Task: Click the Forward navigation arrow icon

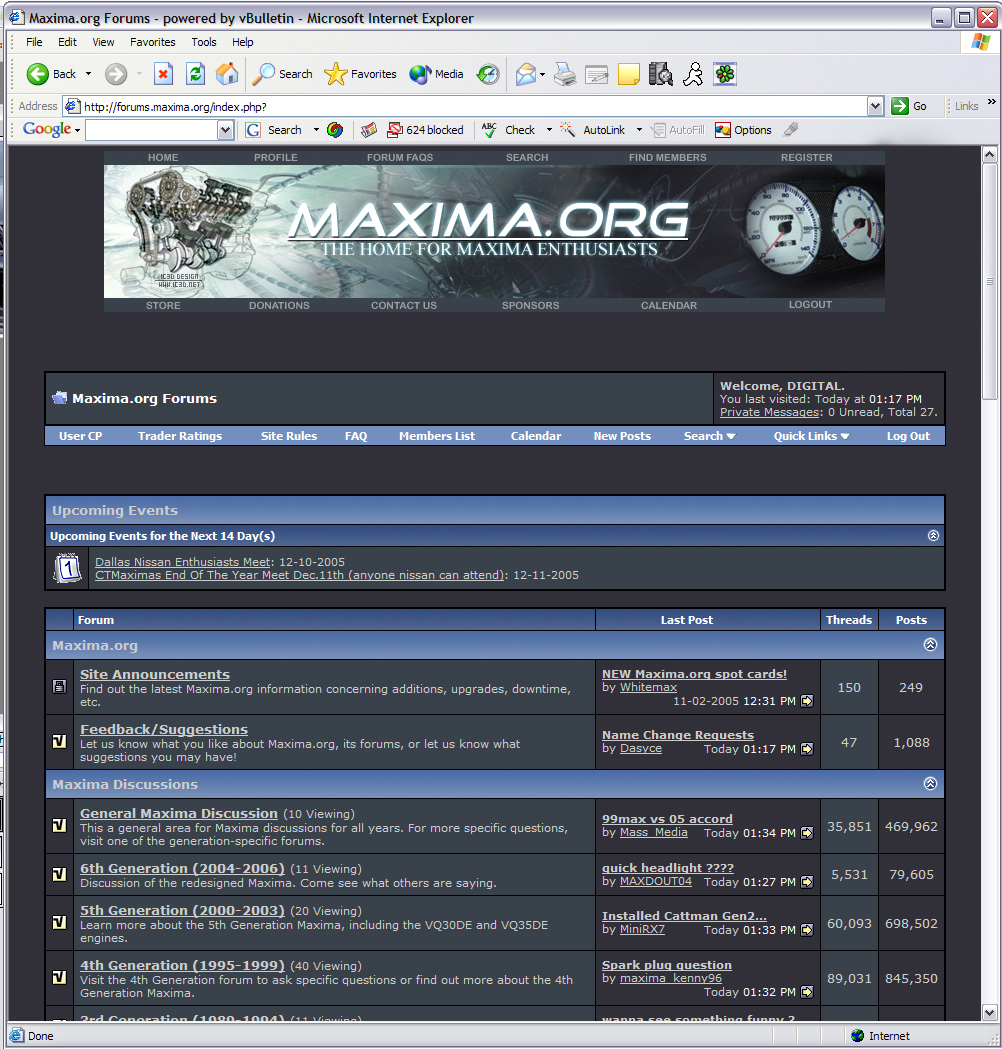Action: pos(116,74)
